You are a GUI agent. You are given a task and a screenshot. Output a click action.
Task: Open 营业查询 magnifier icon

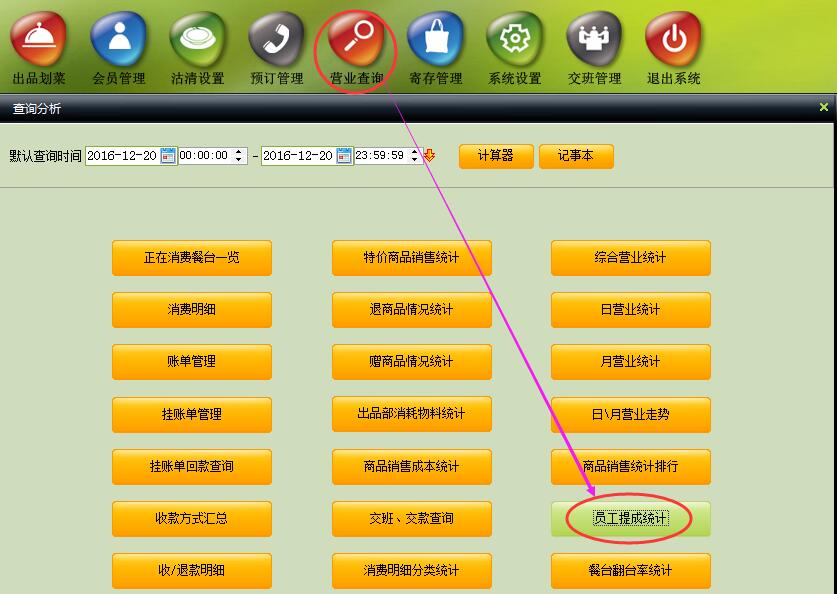click(x=356, y=39)
